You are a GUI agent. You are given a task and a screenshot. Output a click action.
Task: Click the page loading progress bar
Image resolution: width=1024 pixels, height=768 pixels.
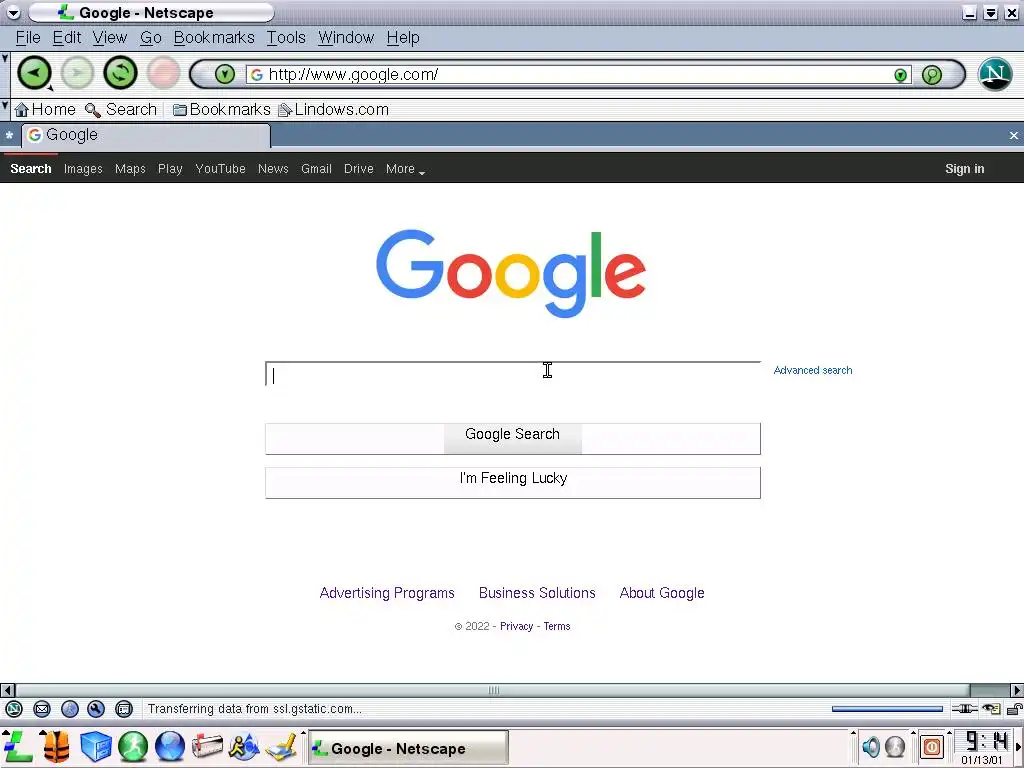pyautogui.click(x=887, y=709)
